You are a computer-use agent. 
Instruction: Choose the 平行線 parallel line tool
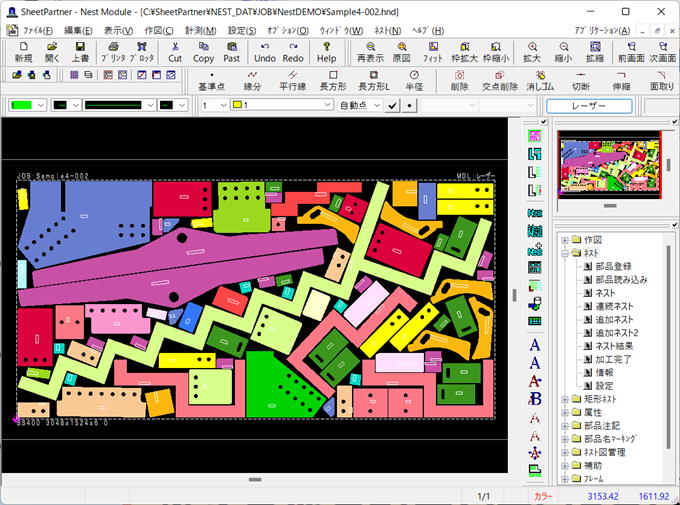click(292, 80)
